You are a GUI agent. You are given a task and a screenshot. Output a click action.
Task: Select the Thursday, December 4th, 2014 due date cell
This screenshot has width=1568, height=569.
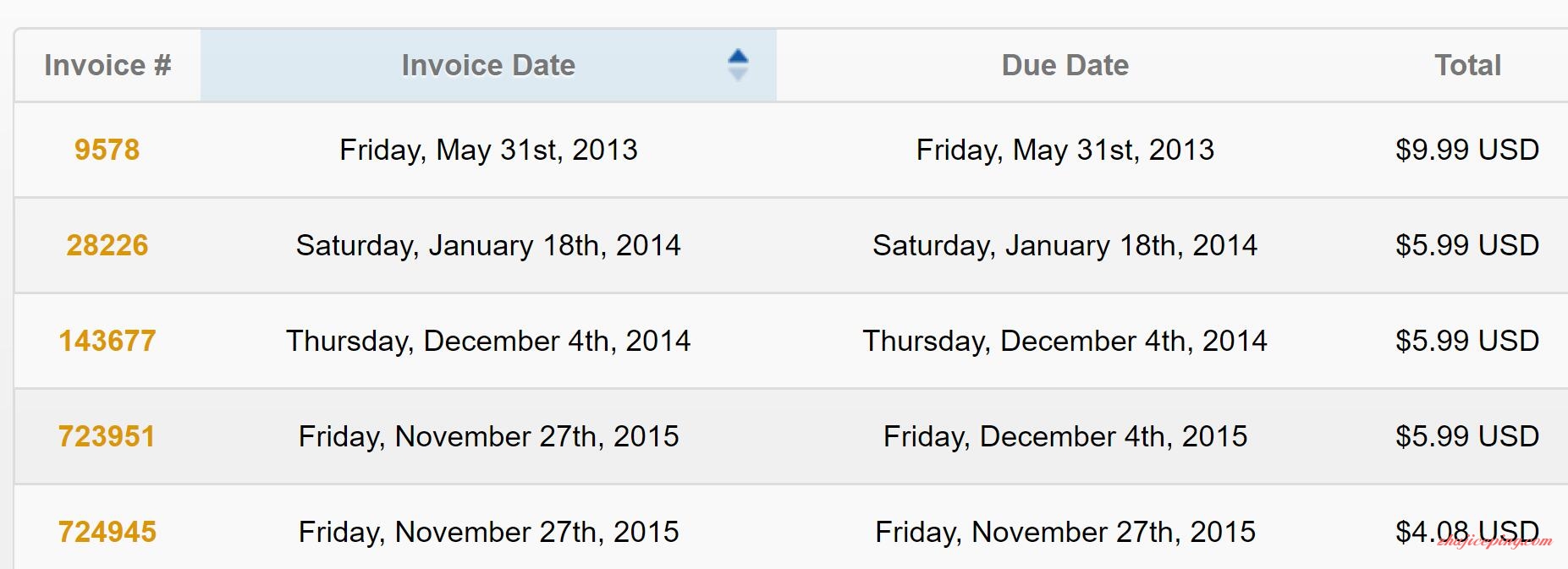[x=1065, y=341]
